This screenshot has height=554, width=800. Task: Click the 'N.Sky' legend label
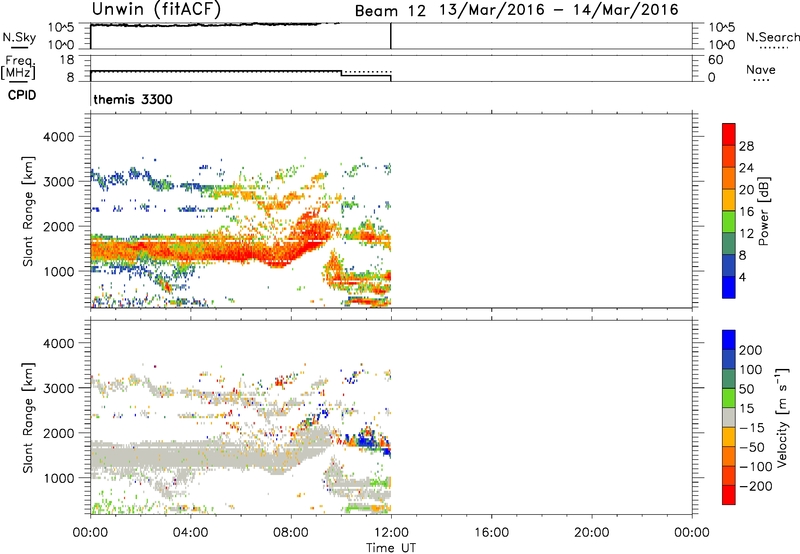[x=19, y=37]
